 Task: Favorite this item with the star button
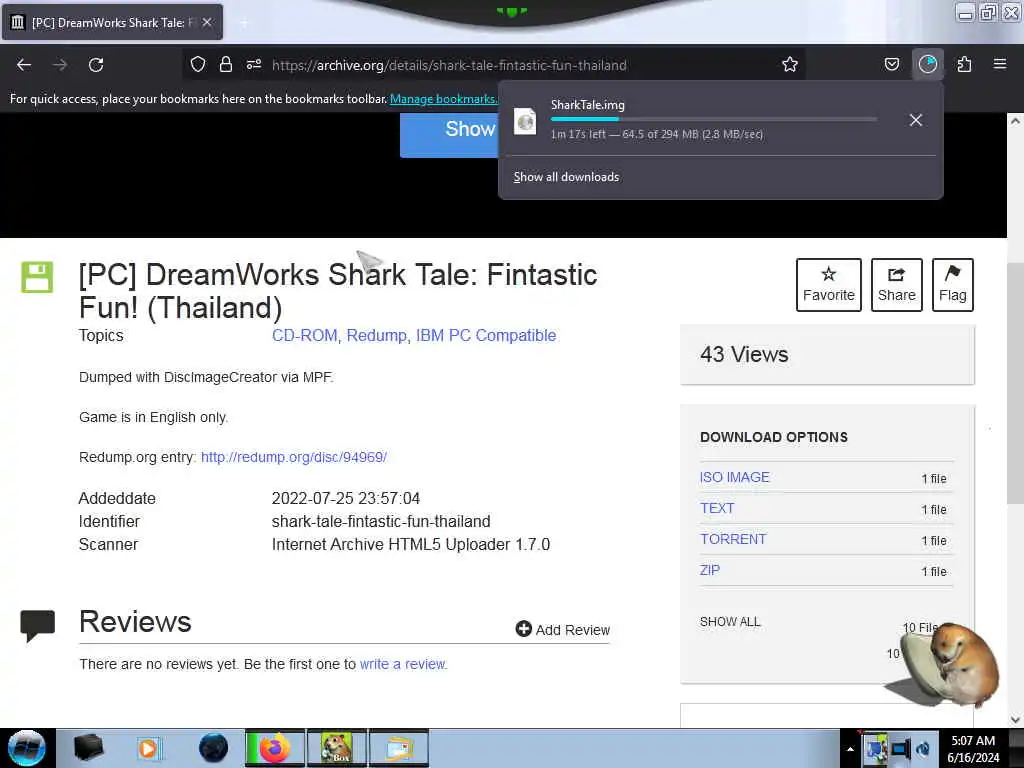click(829, 285)
